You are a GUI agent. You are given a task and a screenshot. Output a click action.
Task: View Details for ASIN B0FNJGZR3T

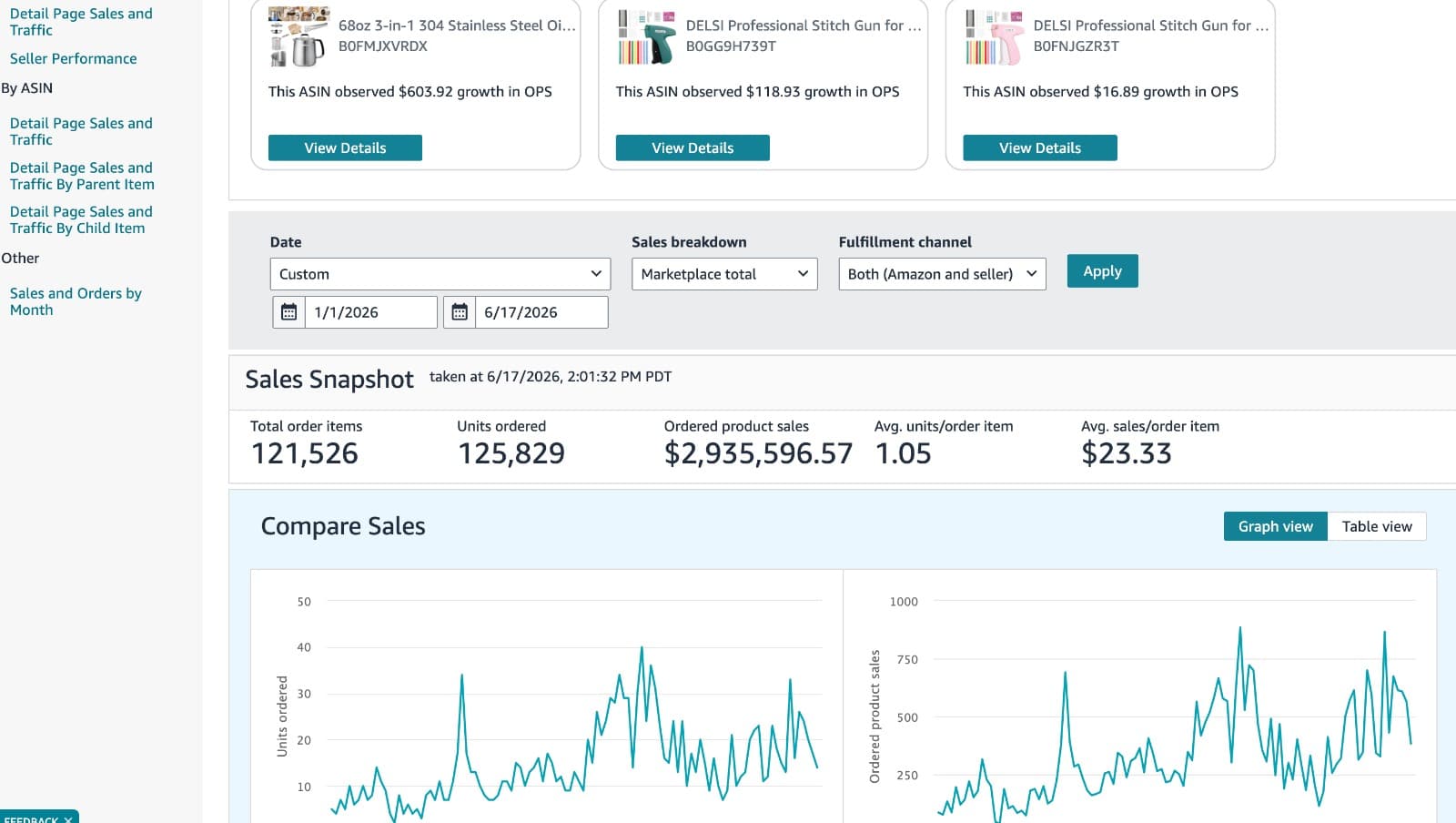(x=1040, y=147)
